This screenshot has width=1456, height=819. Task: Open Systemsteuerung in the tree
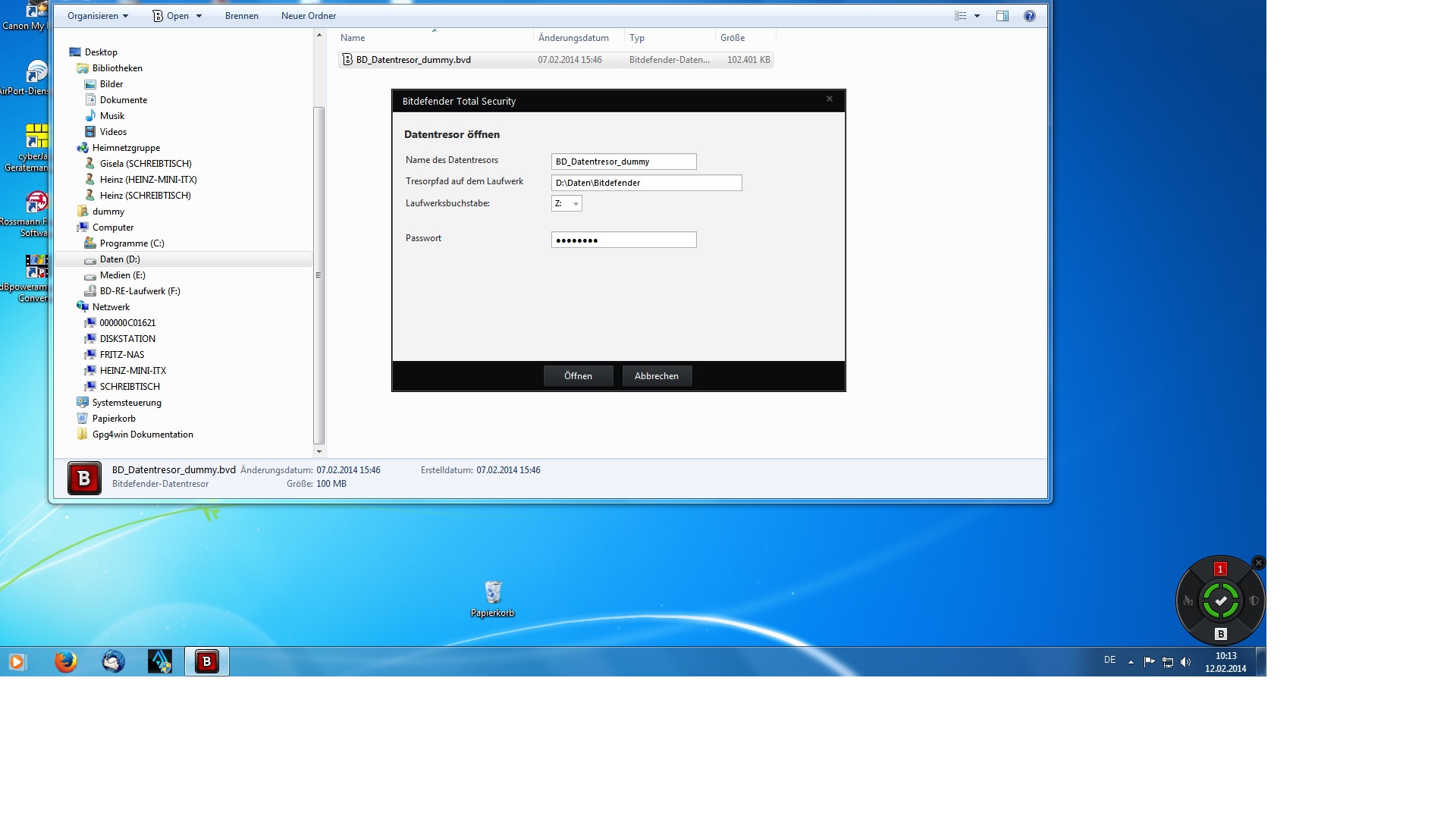click(x=127, y=403)
